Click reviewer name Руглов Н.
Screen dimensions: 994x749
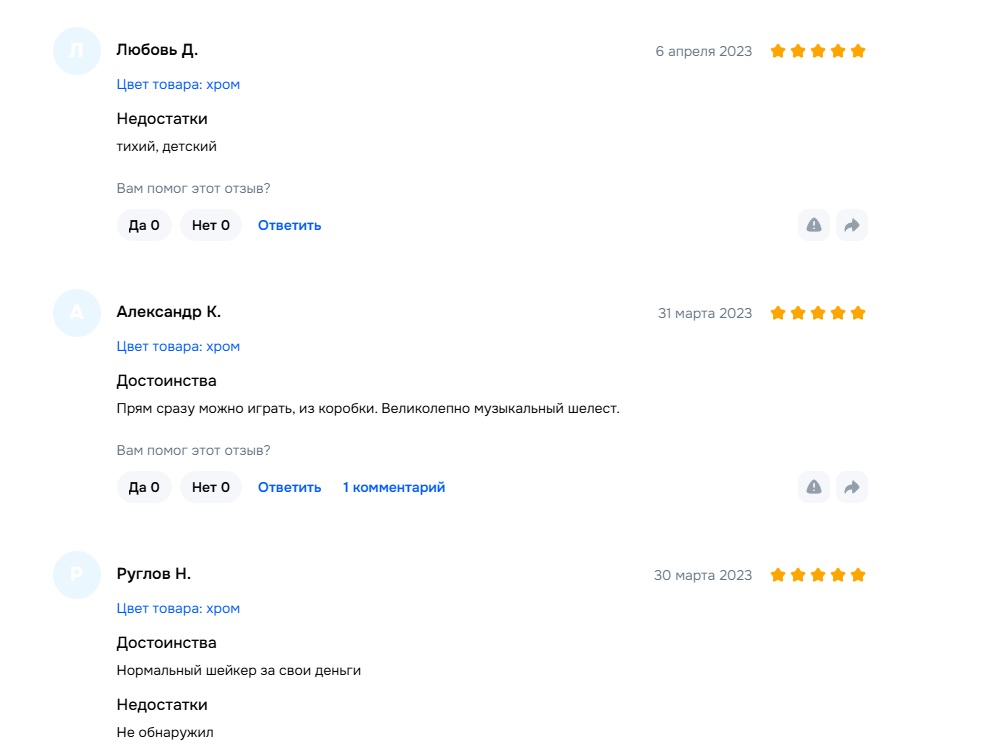coord(153,574)
